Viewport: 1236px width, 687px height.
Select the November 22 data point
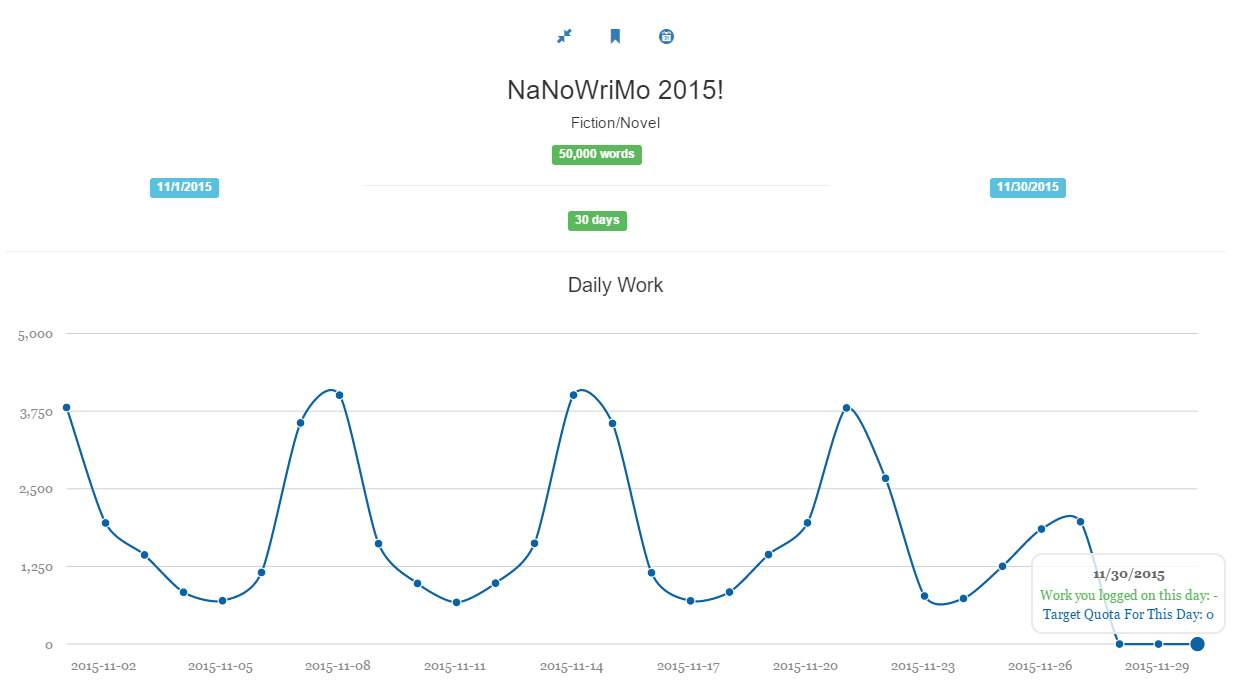885,479
